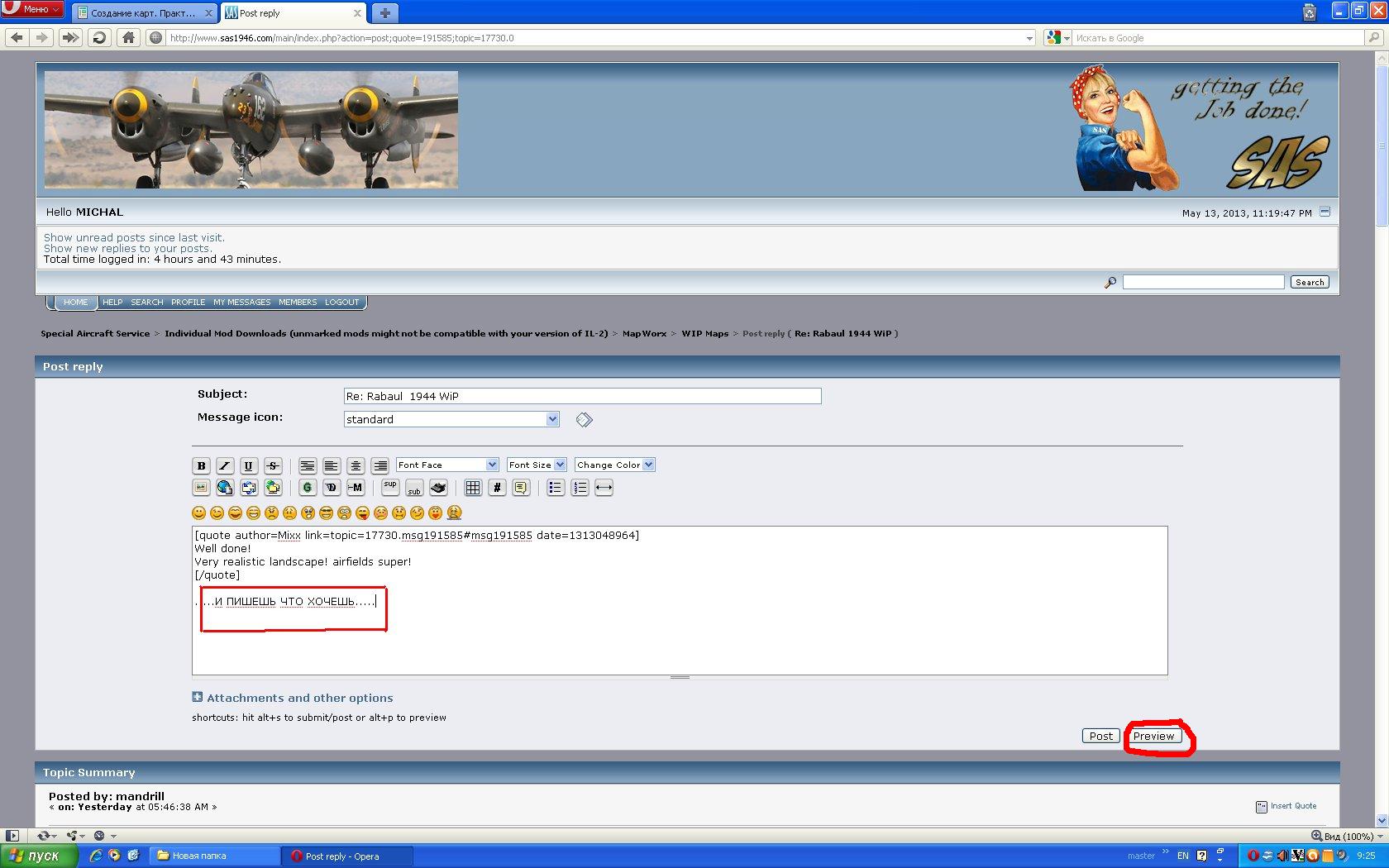Screen dimensions: 1389x868
Task: Open the WIP Maps breadcrumb link
Action: (704, 334)
